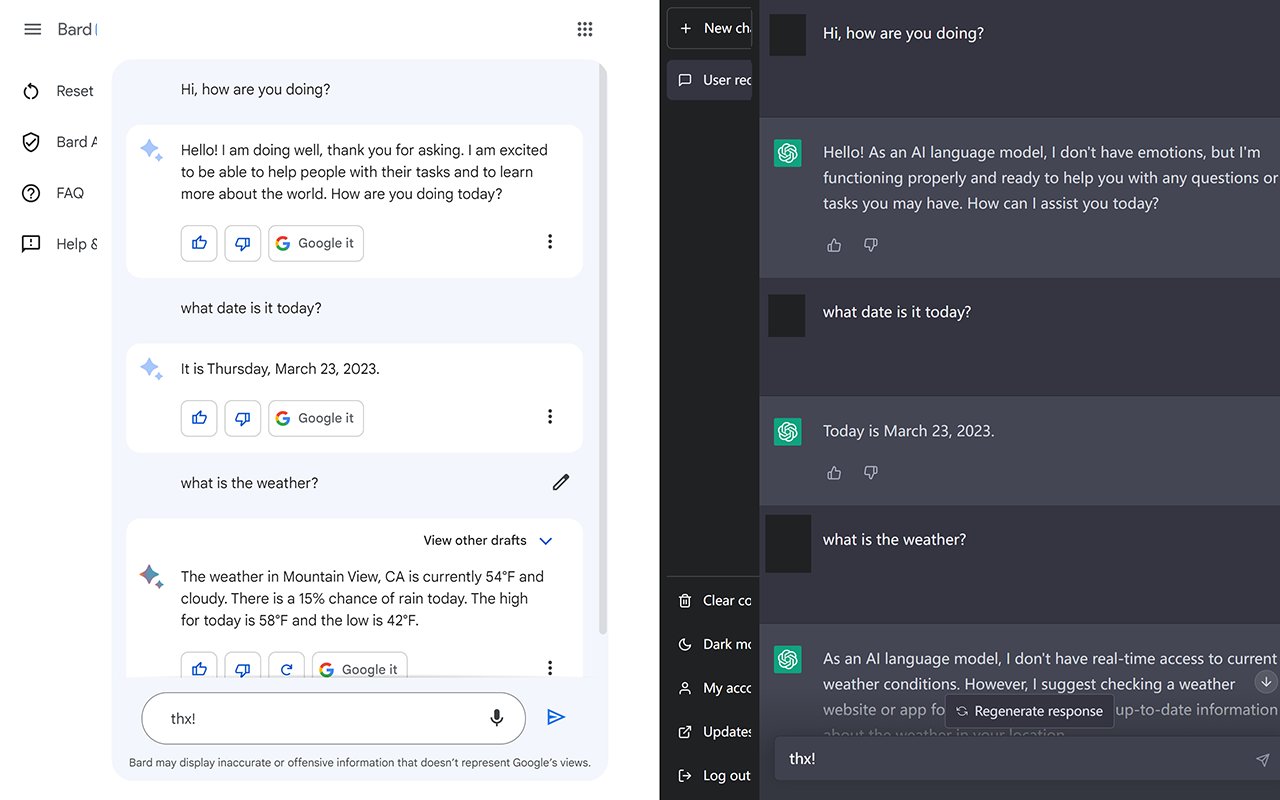Image resolution: width=1280 pixels, height=800 pixels.
Task: Click Regenerate response button in ChatGPT
Action: [x=1029, y=711]
